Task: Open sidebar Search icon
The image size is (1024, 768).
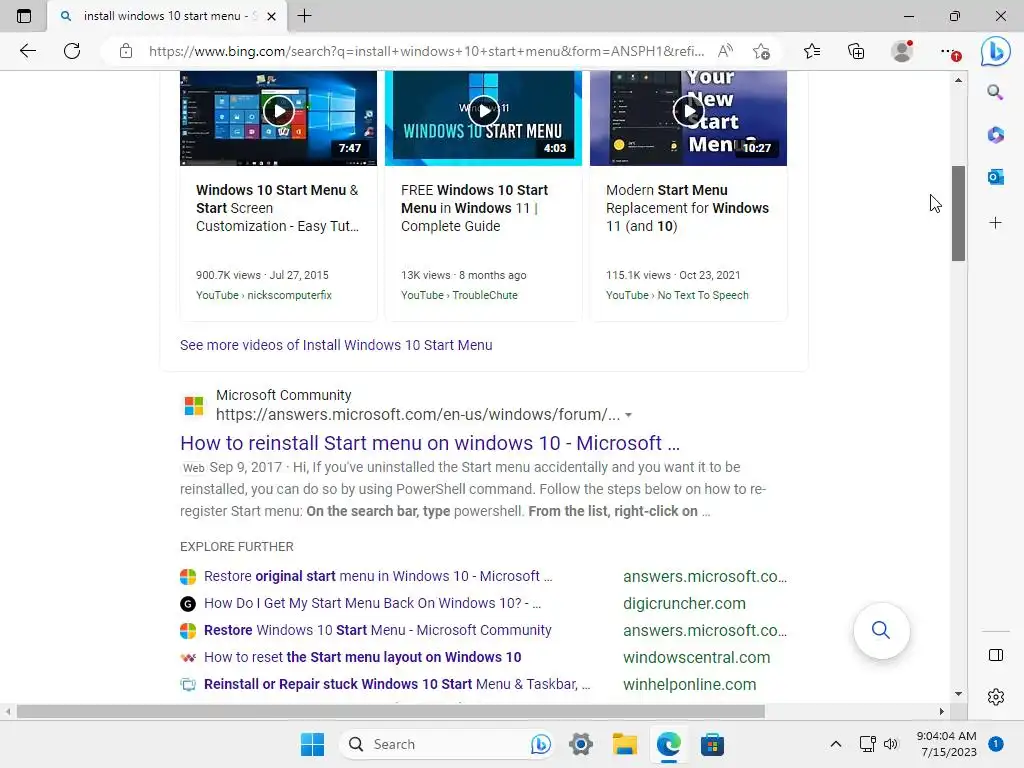Action: pos(995,92)
